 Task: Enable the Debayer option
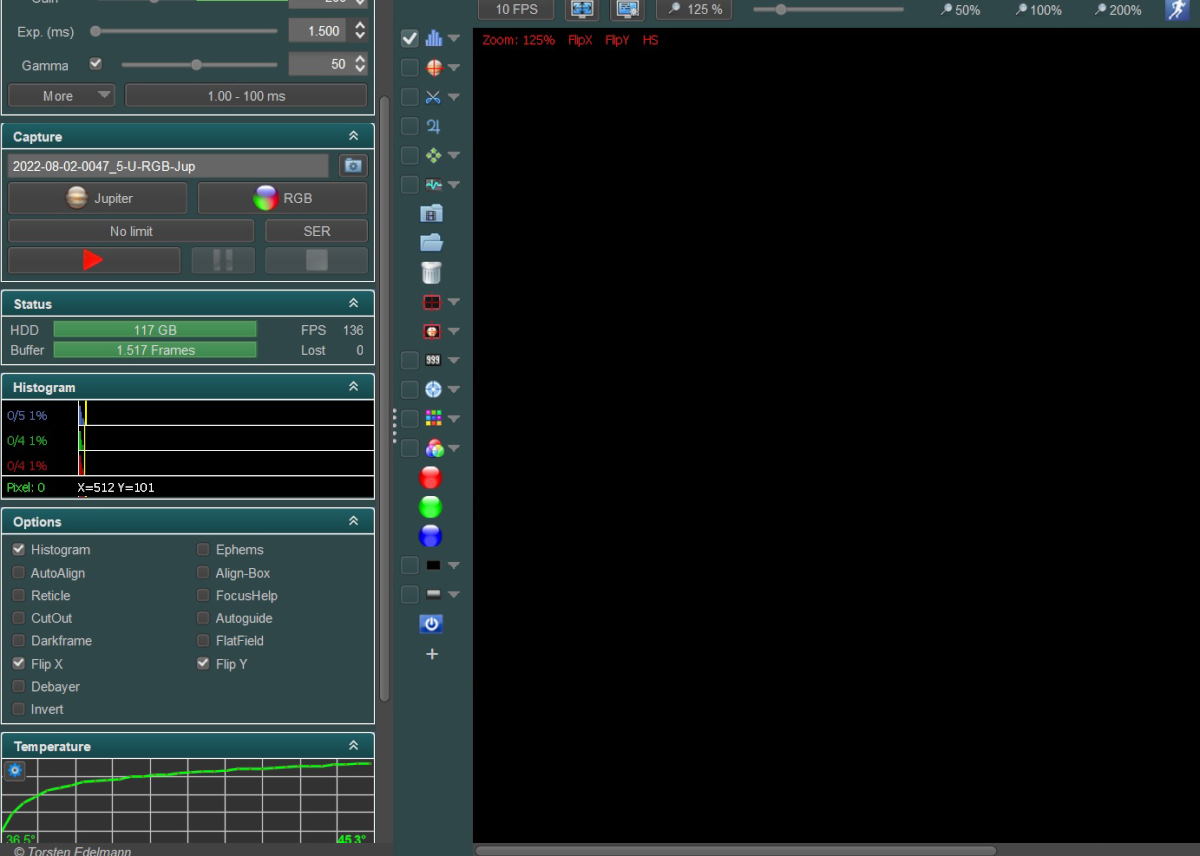coord(19,686)
